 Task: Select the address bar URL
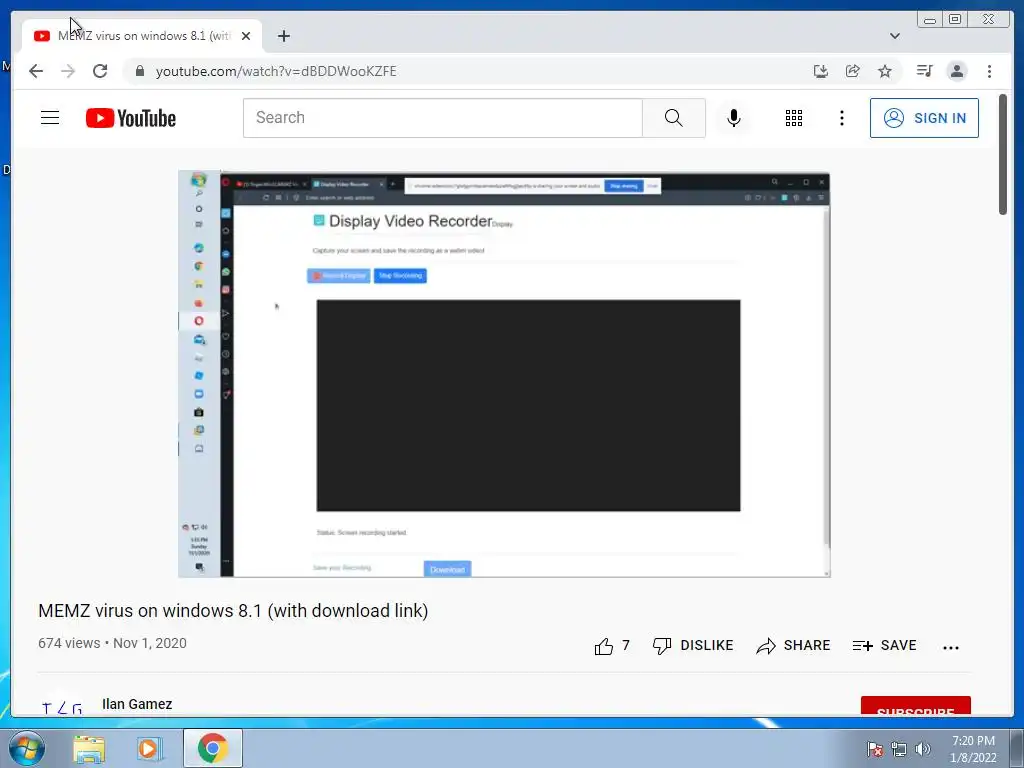click(x=276, y=71)
